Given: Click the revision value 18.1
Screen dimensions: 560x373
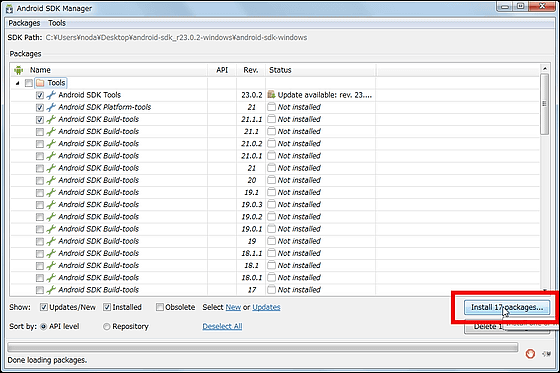Looking at the screenshot, I should point(251,265).
